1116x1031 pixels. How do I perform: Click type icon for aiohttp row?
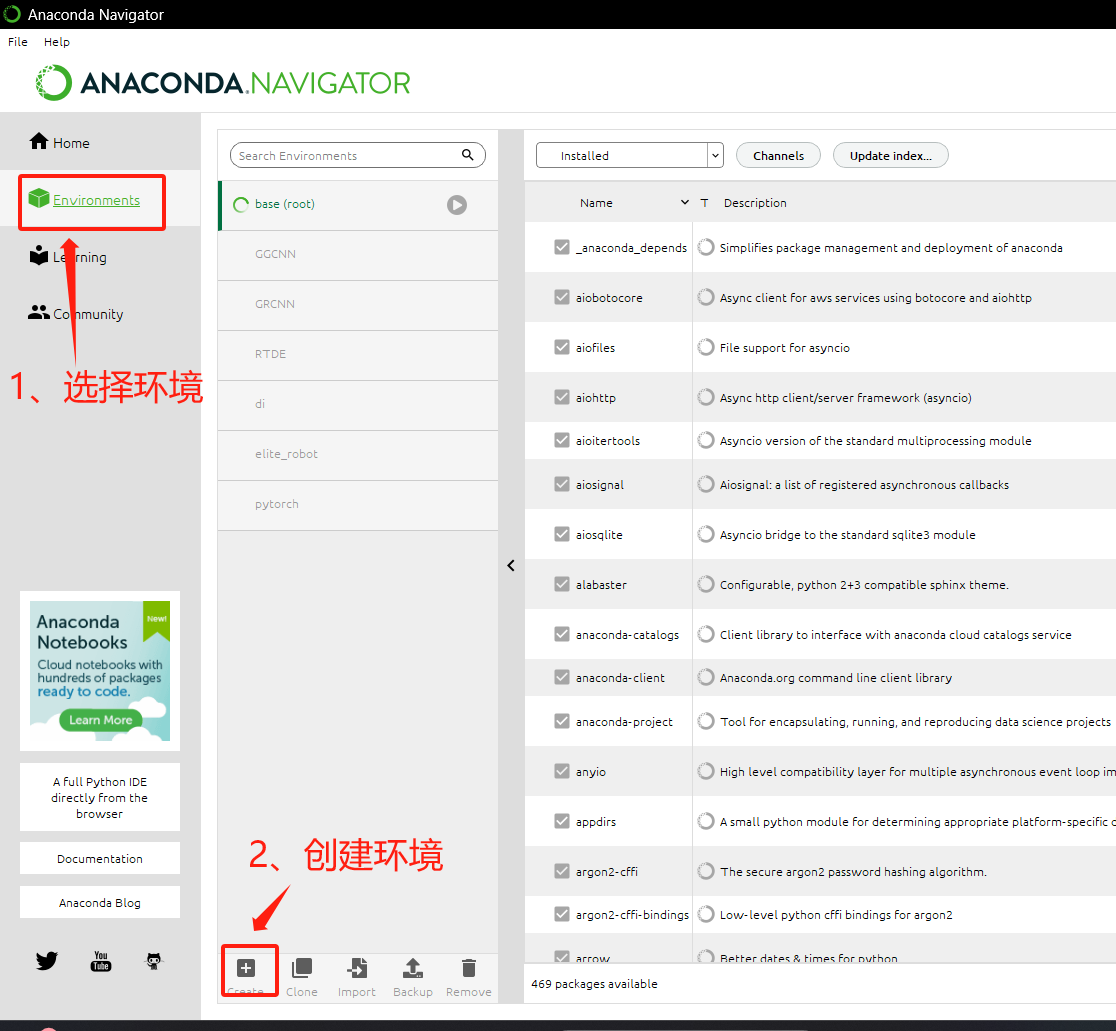click(705, 397)
